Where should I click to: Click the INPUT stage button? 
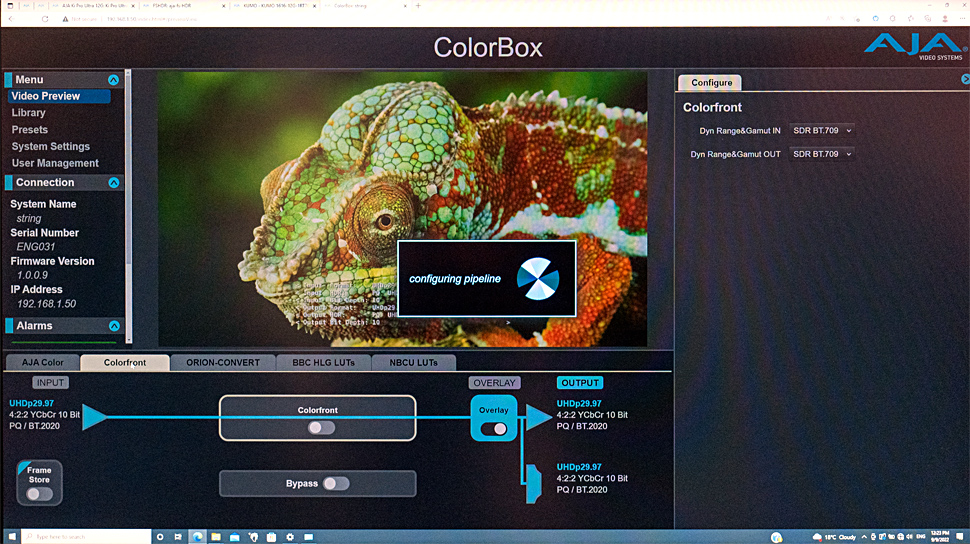coord(50,382)
